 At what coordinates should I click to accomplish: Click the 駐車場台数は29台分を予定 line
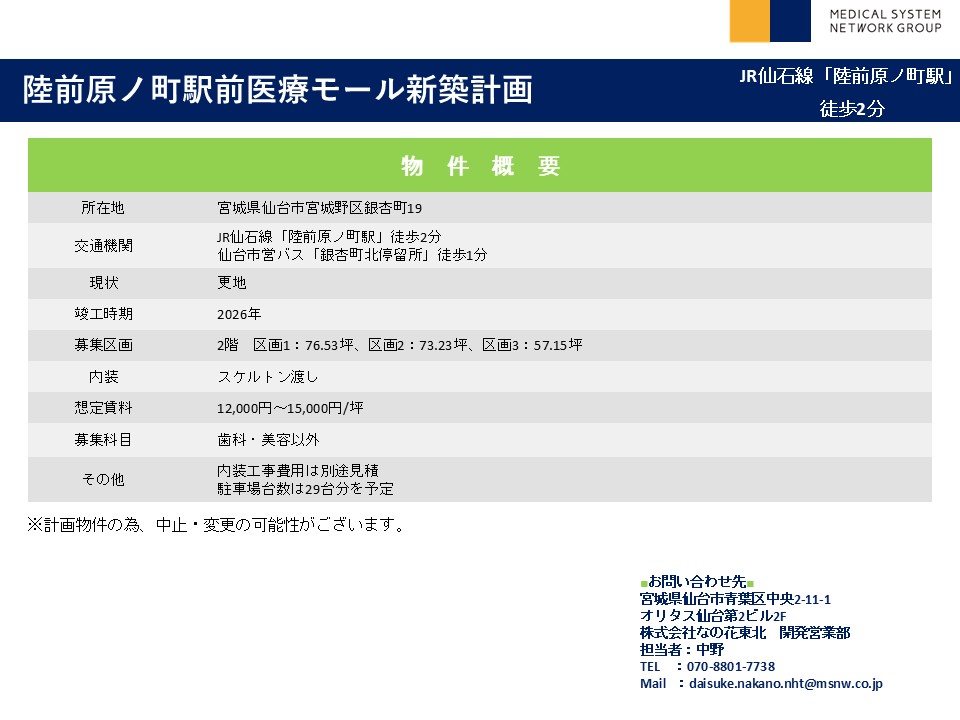(x=305, y=489)
